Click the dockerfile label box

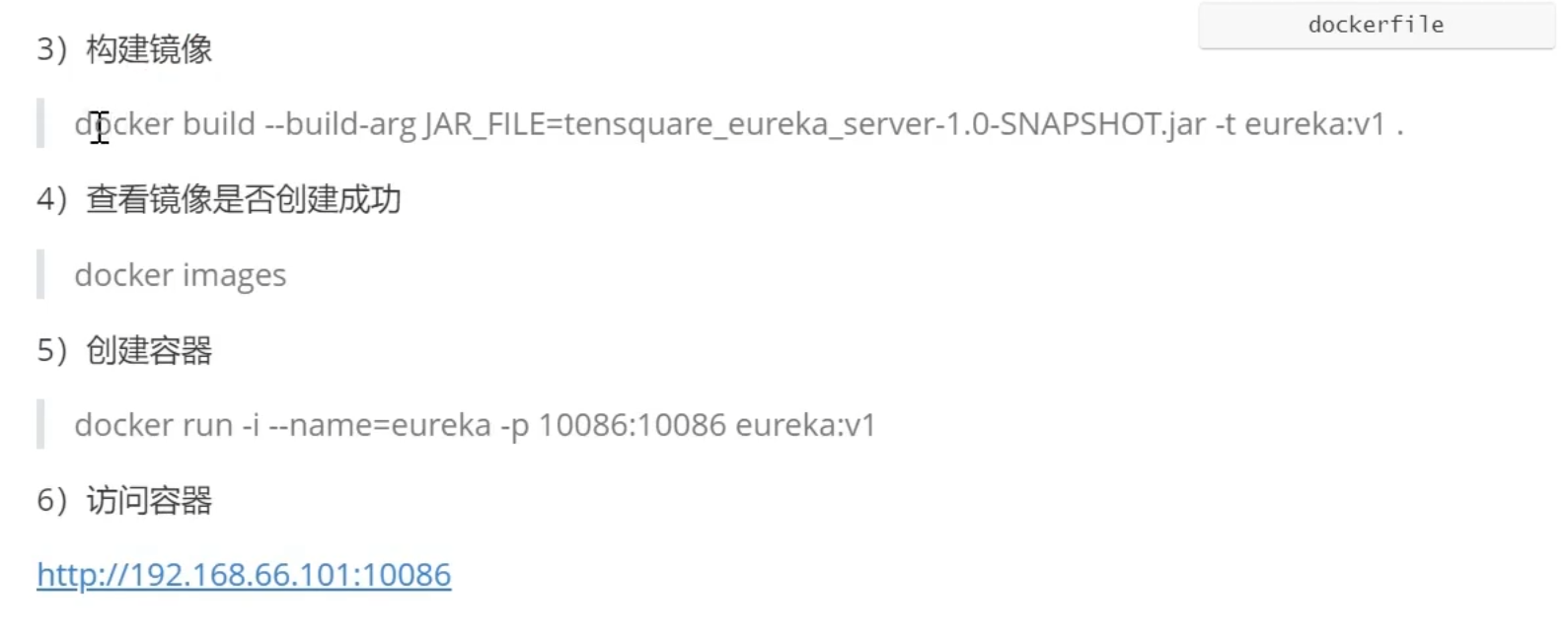click(1377, 25)
